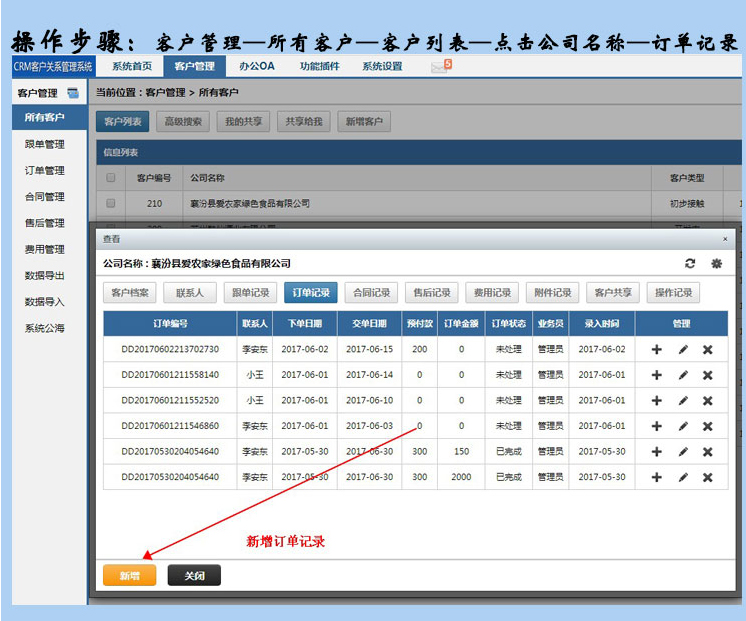The width and height of the screenshot is (746, 621).
Task: Close the 查看 dialog with the X
Action: [725, 240]
